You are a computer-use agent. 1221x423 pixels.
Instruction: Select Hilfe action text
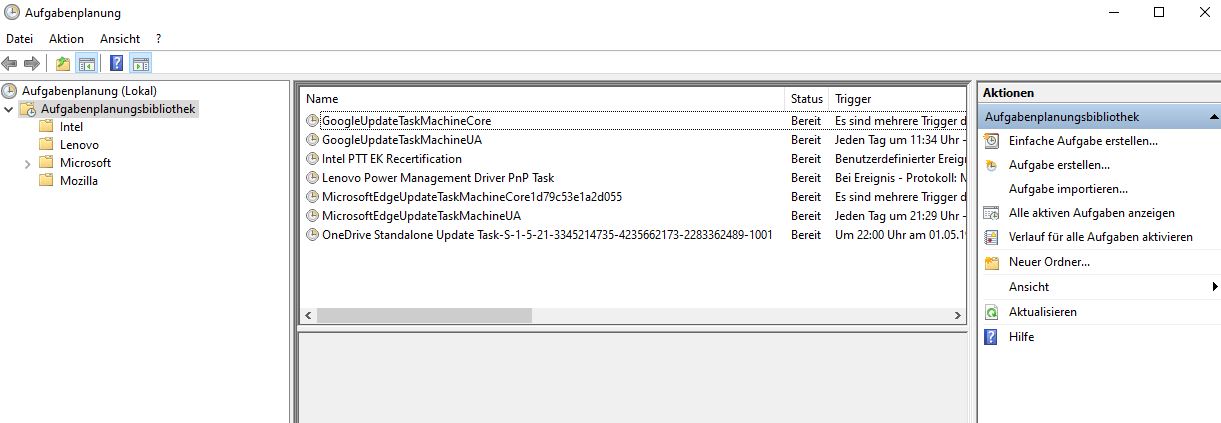tap(1021, 337)
